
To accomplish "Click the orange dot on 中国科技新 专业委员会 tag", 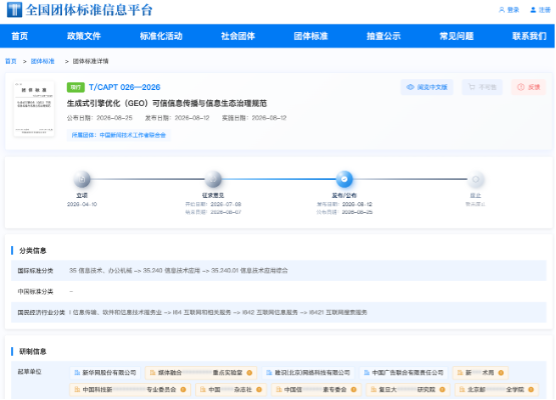I will [183, 389].
